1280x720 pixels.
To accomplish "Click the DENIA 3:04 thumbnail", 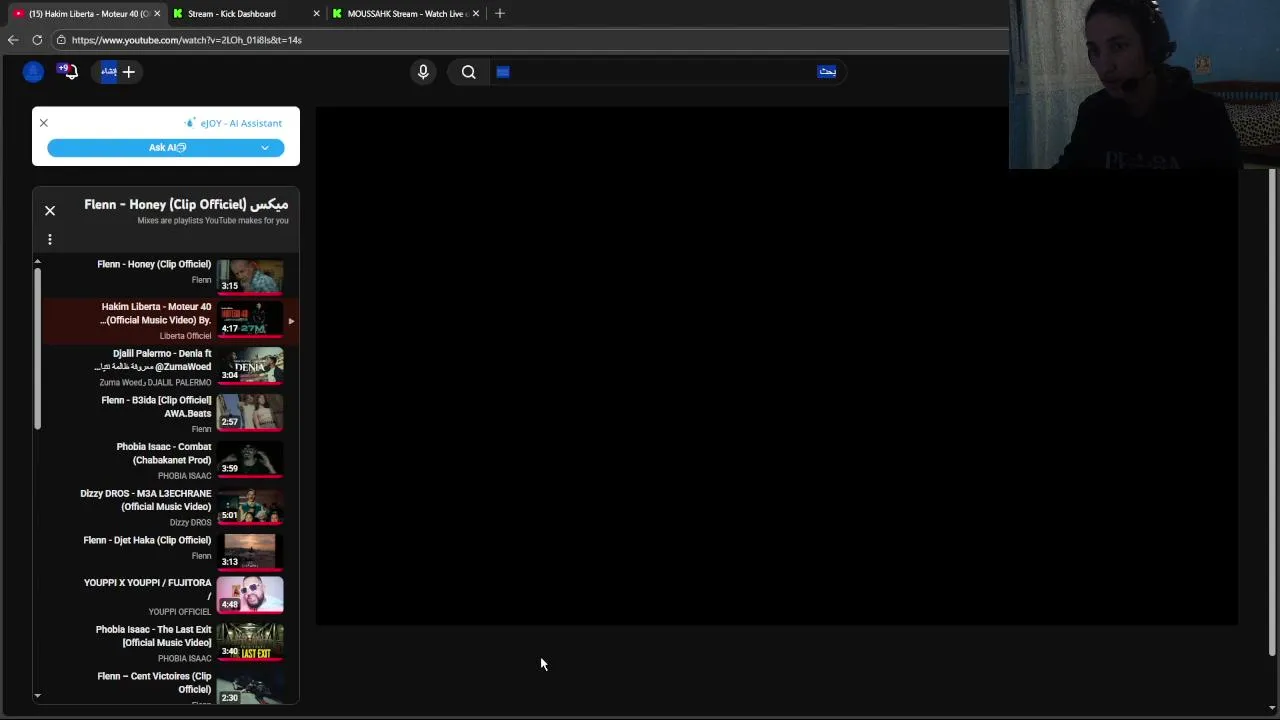I will 250,365.
